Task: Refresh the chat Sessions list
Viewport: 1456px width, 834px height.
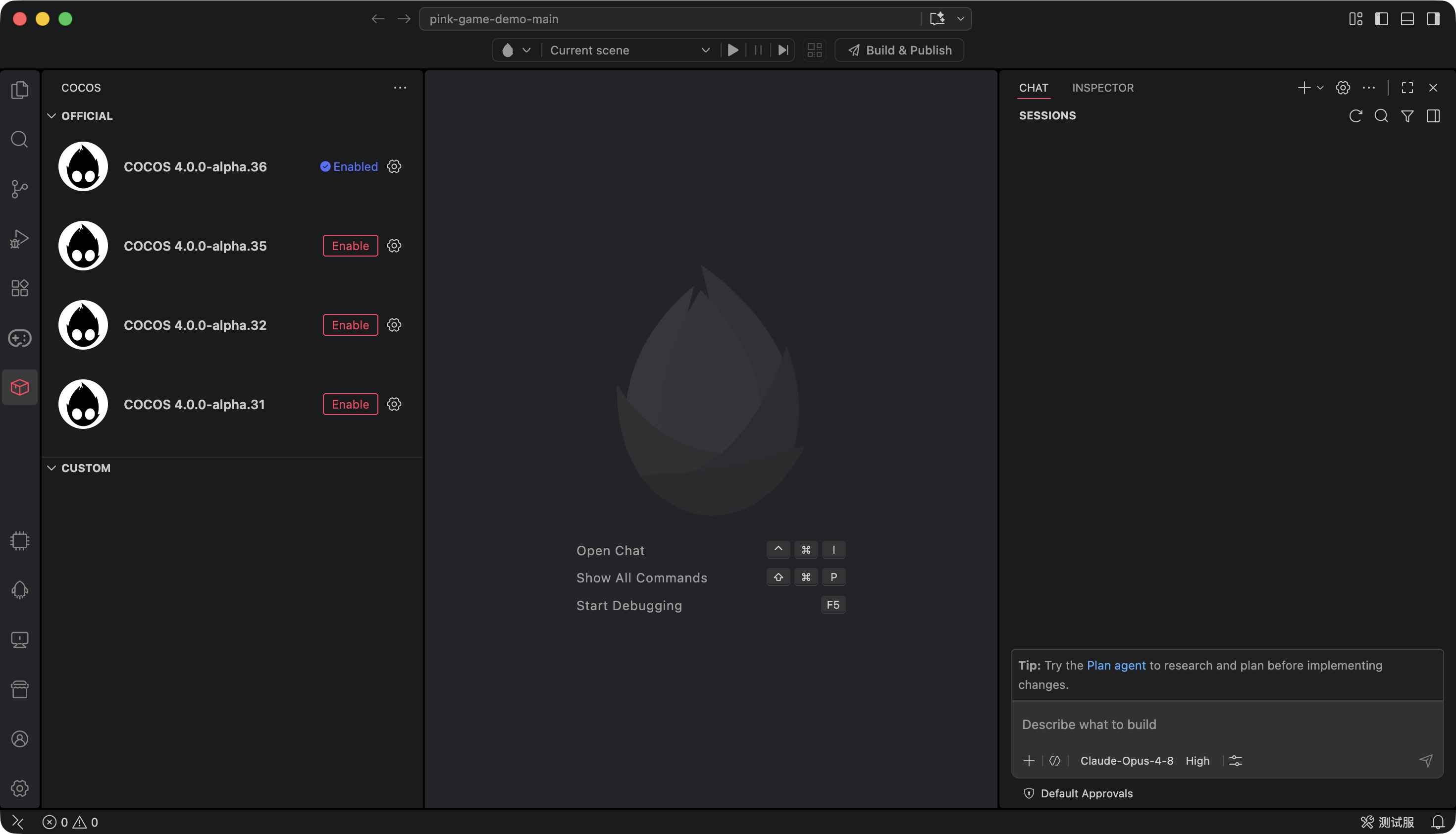Action: 1355,116
